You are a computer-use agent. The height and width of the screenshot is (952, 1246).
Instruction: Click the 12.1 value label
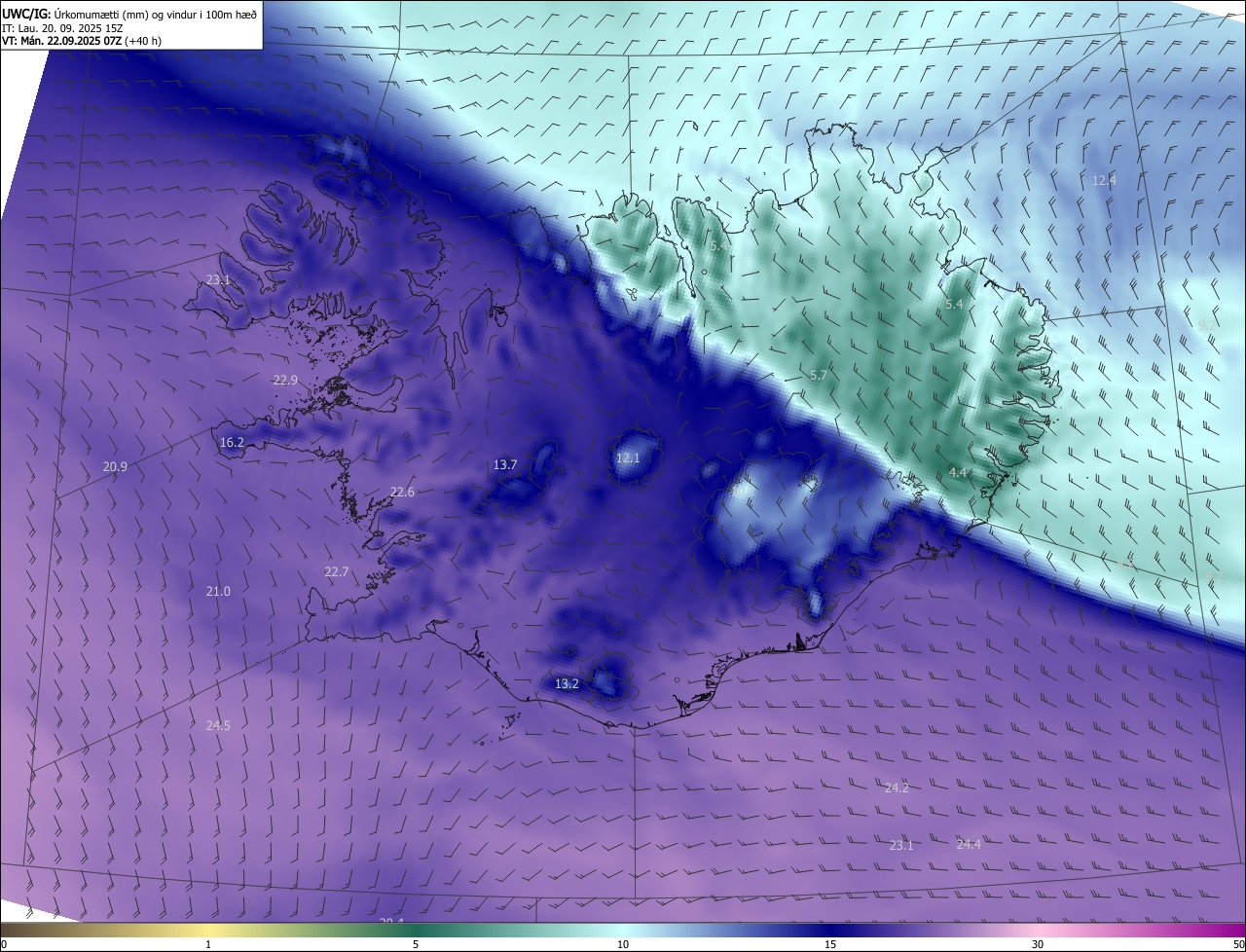628,458
